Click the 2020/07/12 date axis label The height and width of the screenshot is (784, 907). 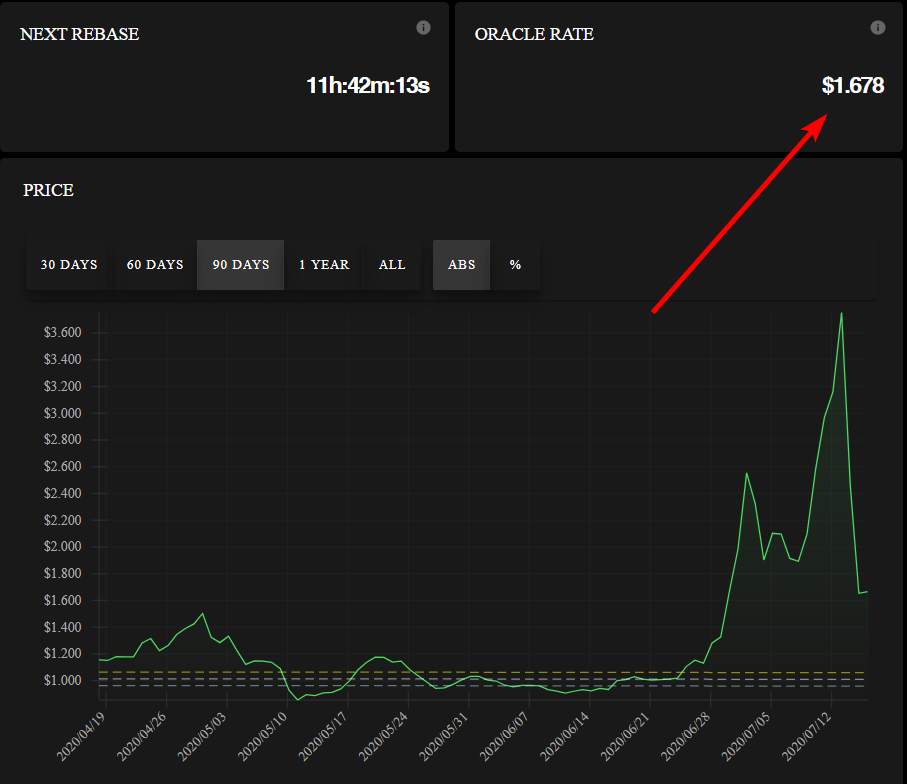tap(806, 736)
